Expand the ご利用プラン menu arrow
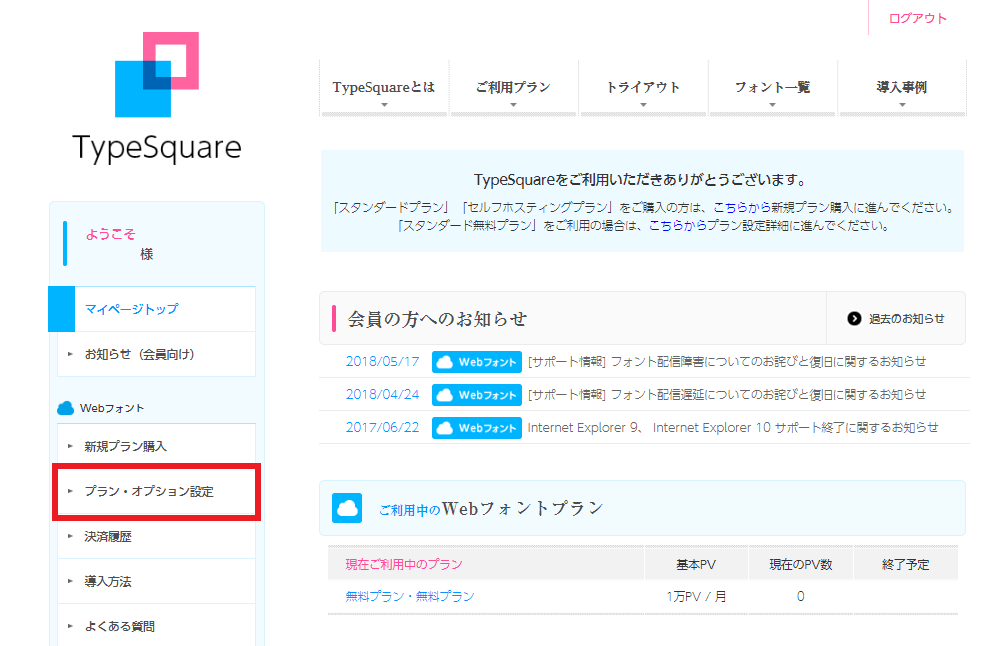 513,105
